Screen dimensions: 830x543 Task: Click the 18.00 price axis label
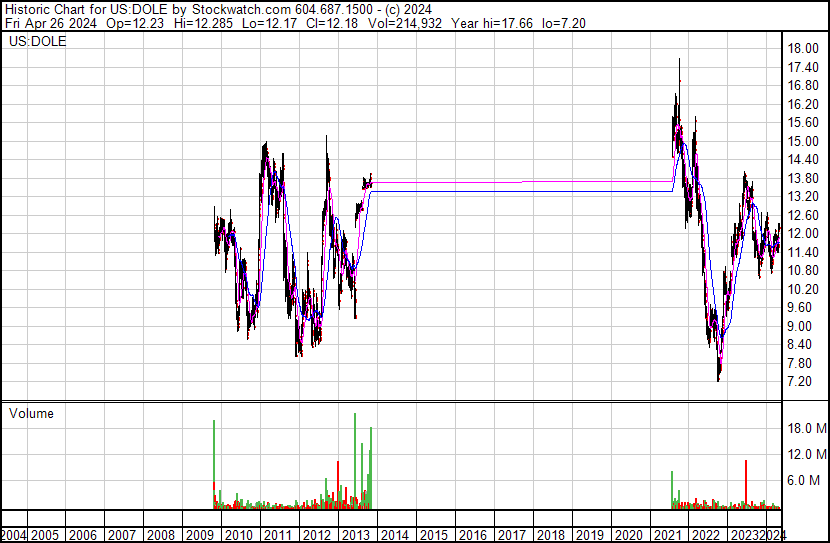coord(804,48)
